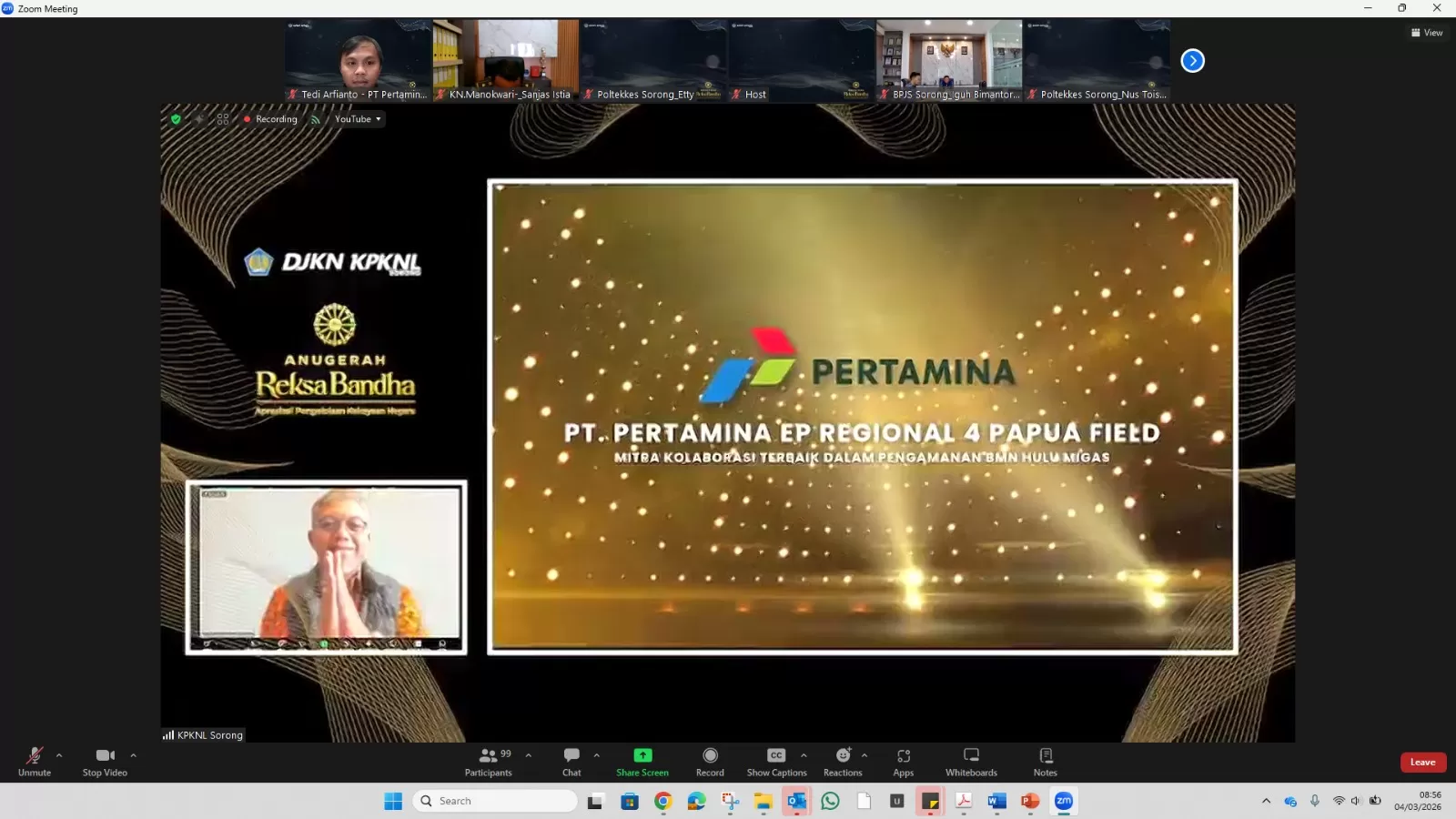Open the Windows Start menu

click(x=393, y=801)
